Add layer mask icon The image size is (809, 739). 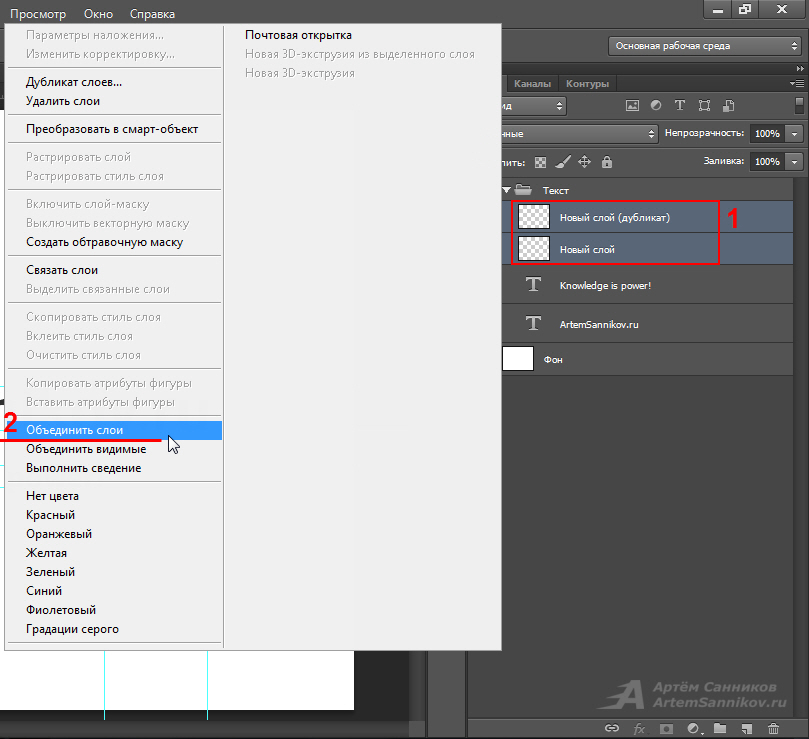[x=667, y=729]
